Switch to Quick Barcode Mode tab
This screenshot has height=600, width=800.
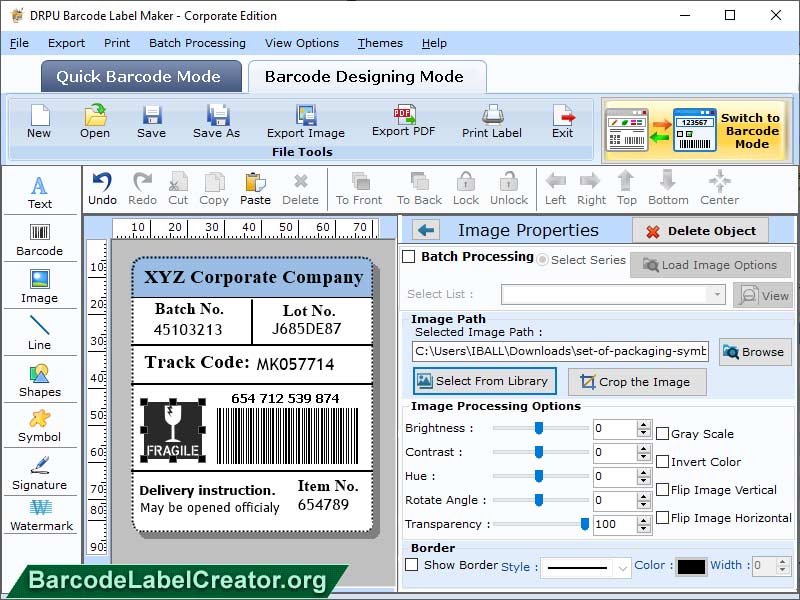[140, 76]
